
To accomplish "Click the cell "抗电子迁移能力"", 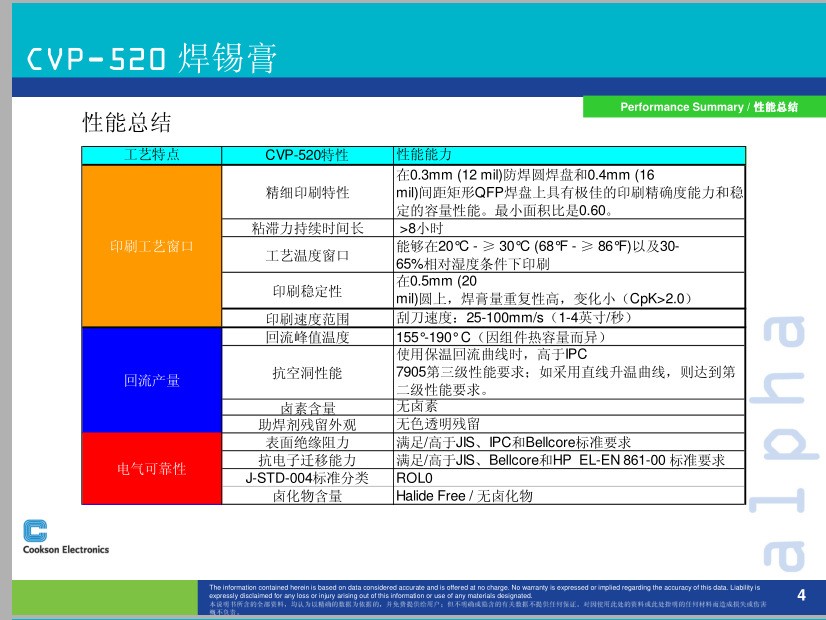I will [307, 460].
